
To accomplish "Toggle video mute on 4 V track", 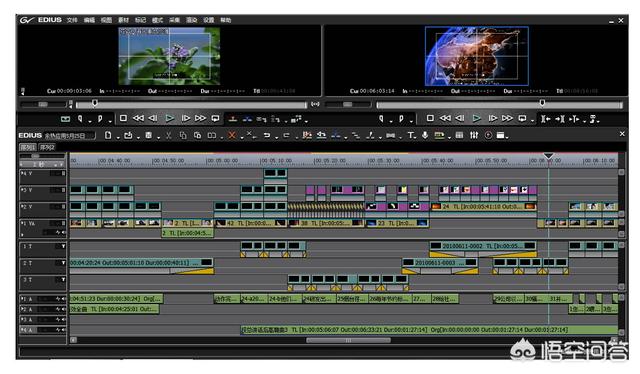I will pyautogui.click(x=63, y=174).
